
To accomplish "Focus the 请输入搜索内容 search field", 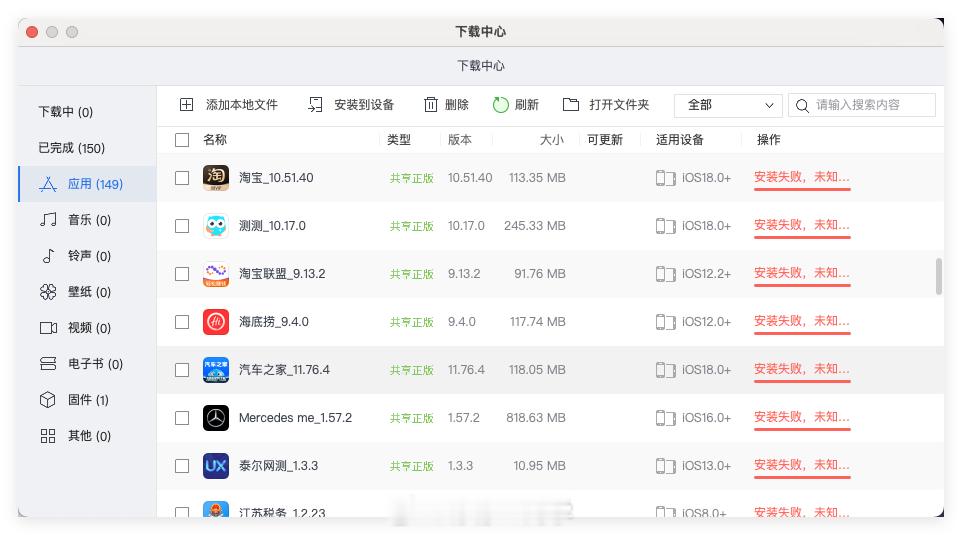I will click(862, 106).
